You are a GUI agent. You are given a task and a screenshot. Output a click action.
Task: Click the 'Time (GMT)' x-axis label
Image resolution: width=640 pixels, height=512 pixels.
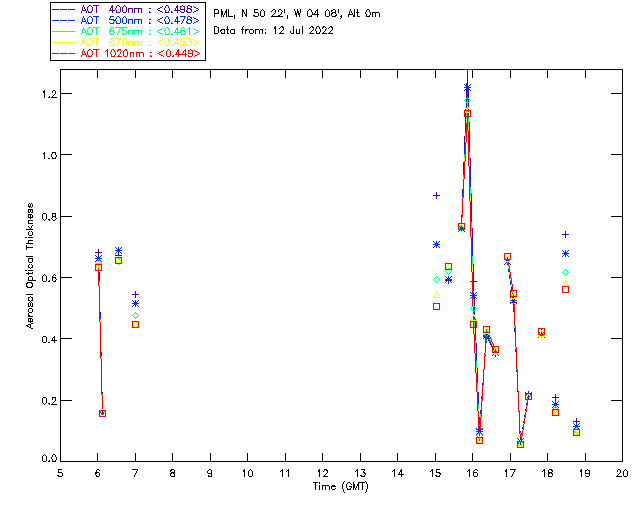pos(341,487)
